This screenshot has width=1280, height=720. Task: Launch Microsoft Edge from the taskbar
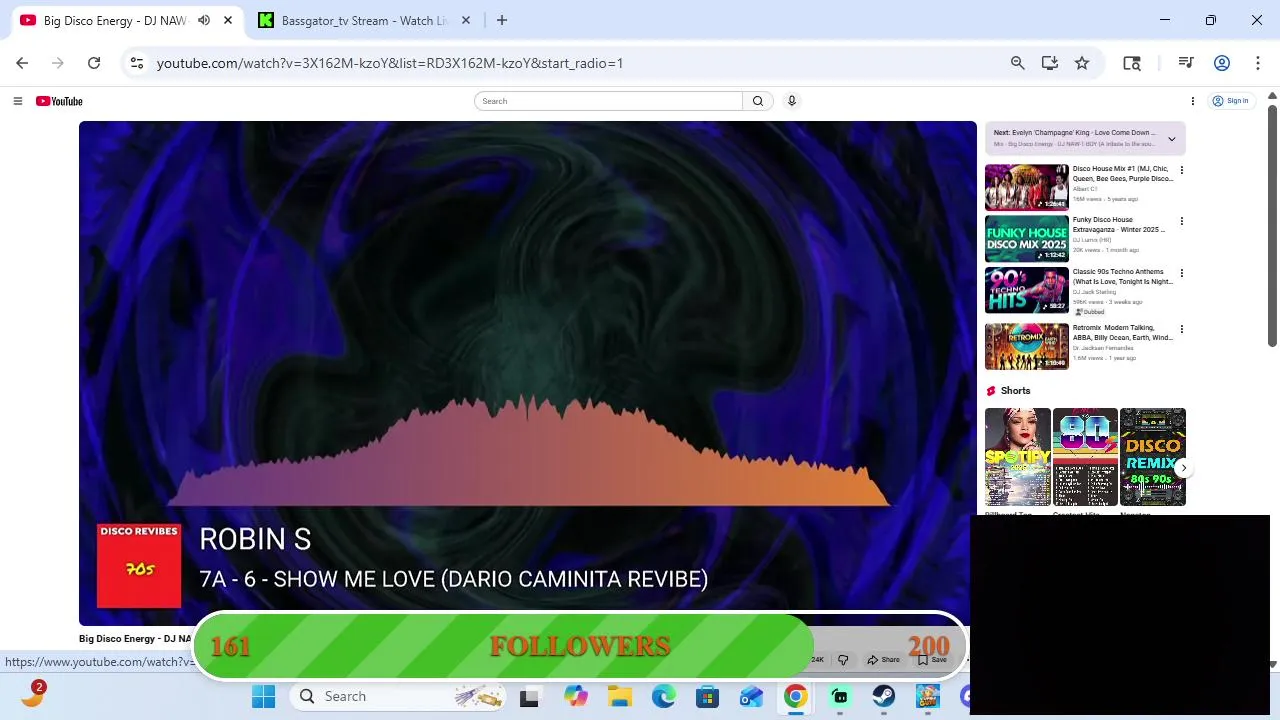tap(663, 696)
